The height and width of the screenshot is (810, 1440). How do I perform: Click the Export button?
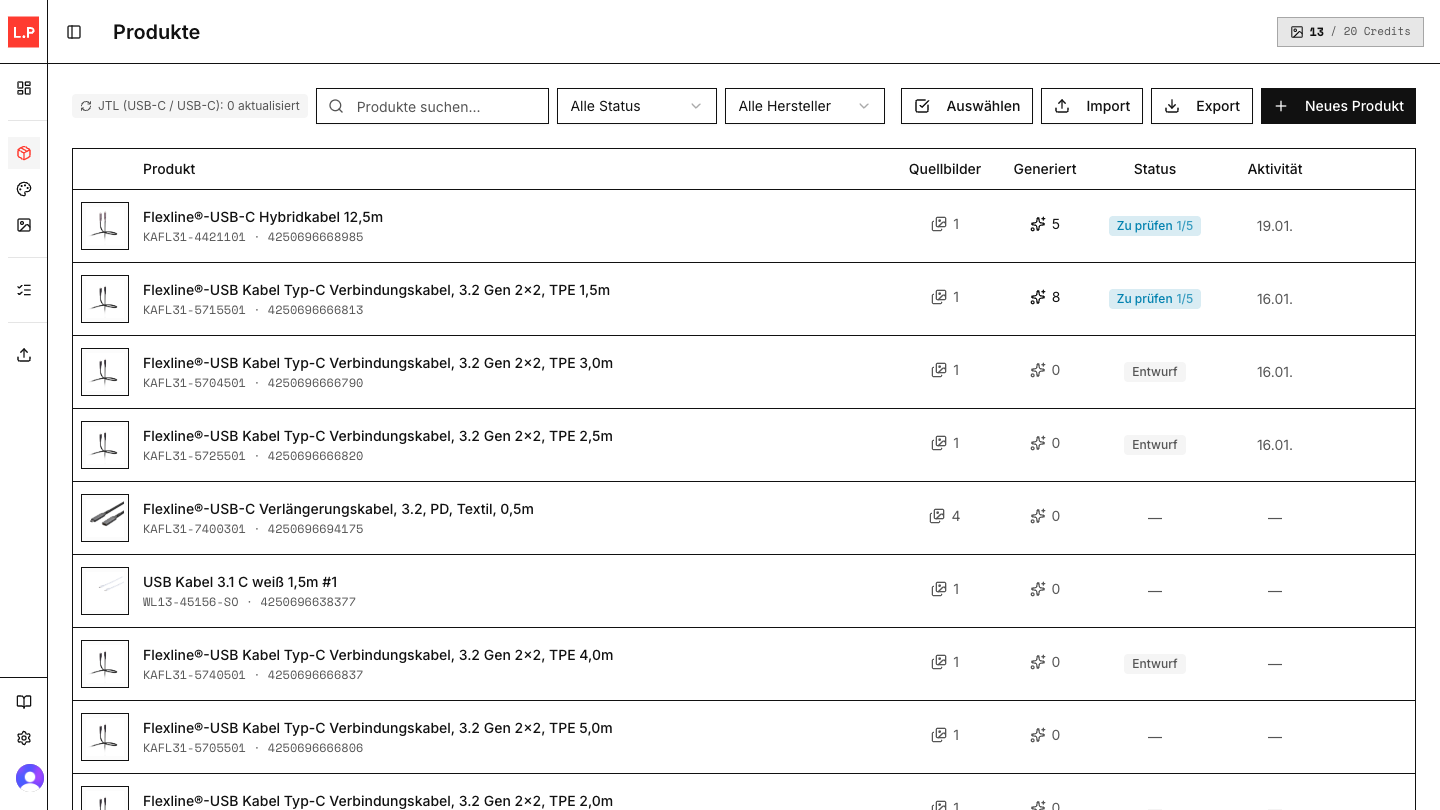[1202, 106]
